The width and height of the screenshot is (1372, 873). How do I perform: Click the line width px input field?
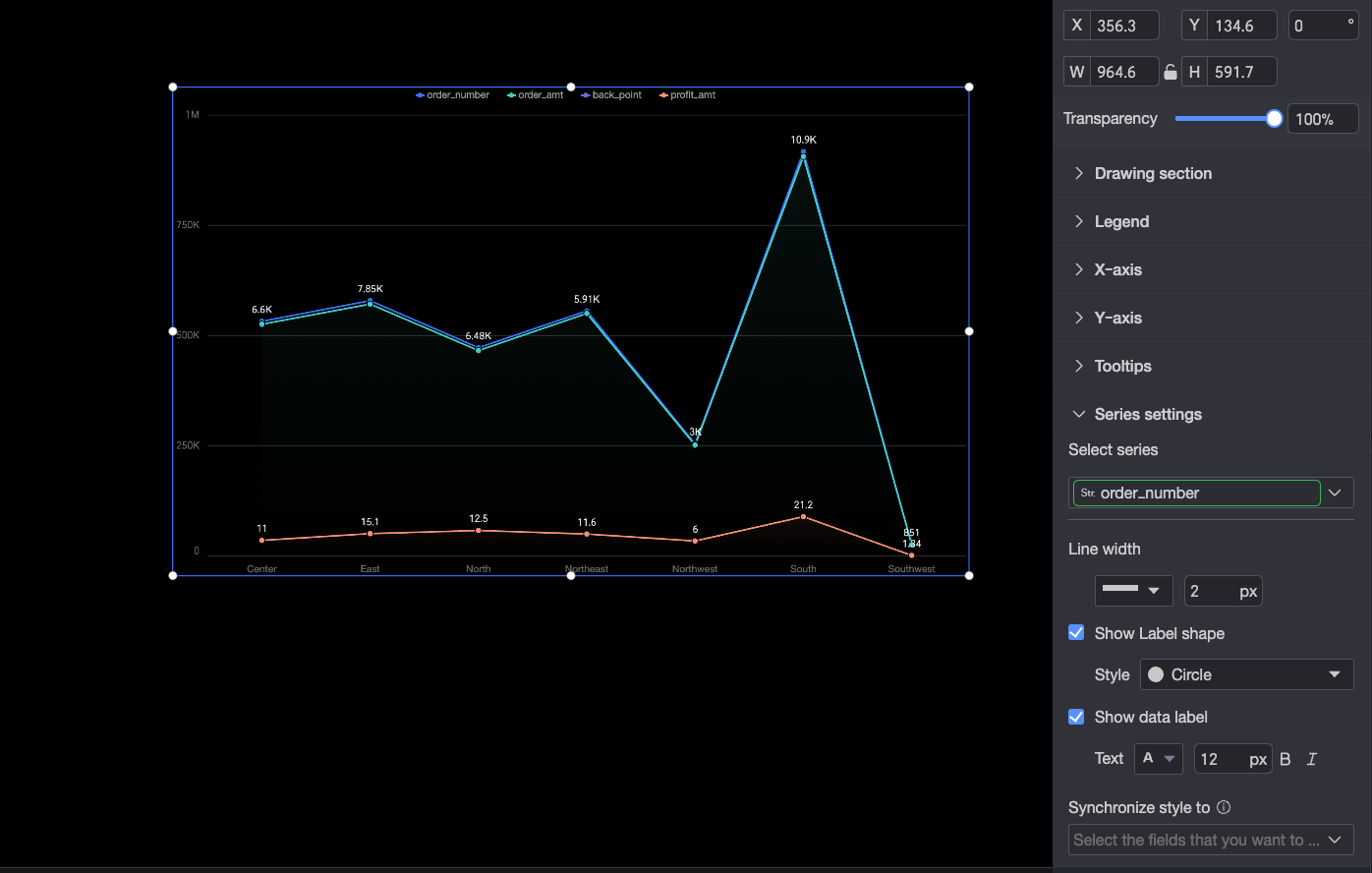(x=1223, y=591)
